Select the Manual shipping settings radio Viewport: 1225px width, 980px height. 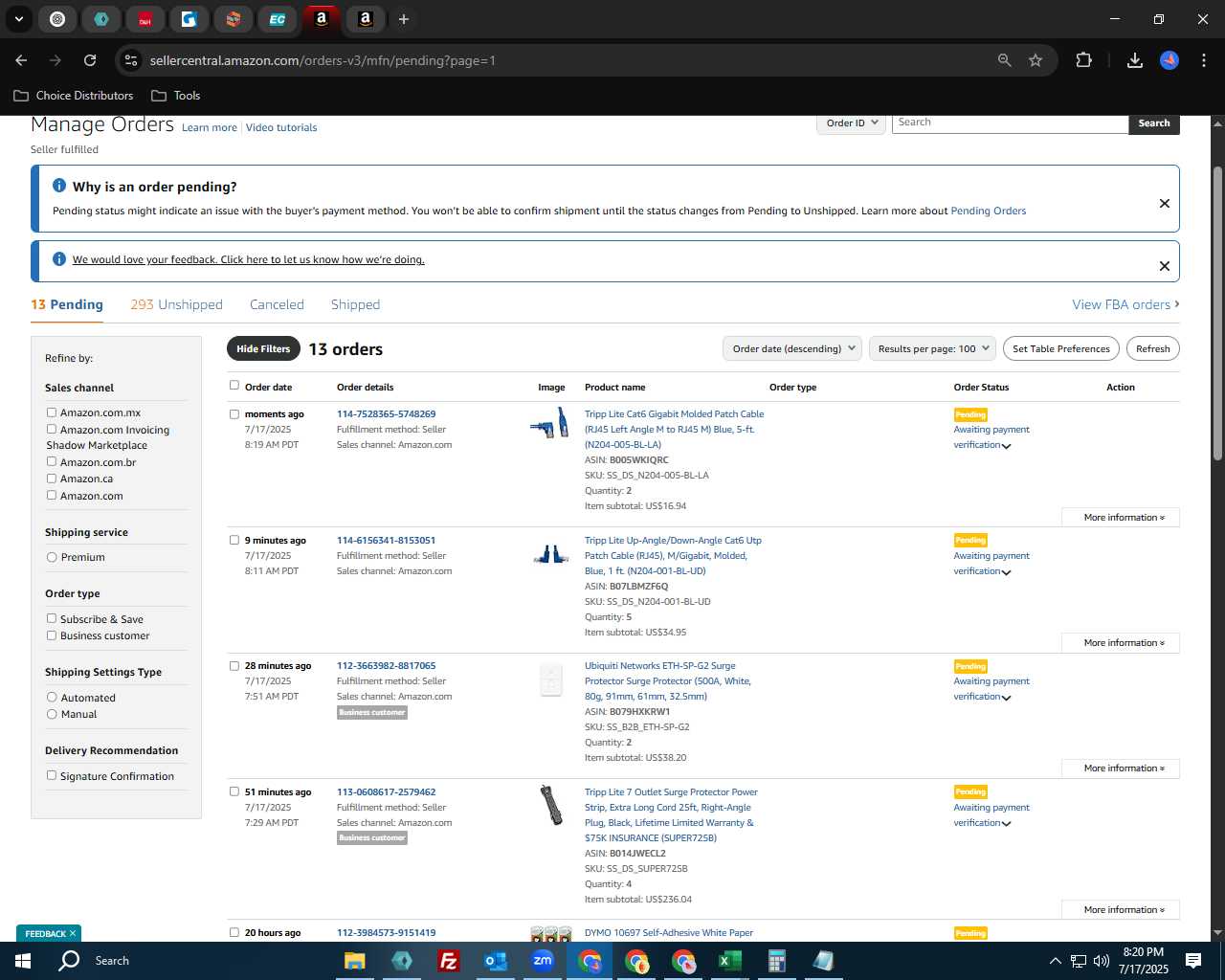click(52, 714)
